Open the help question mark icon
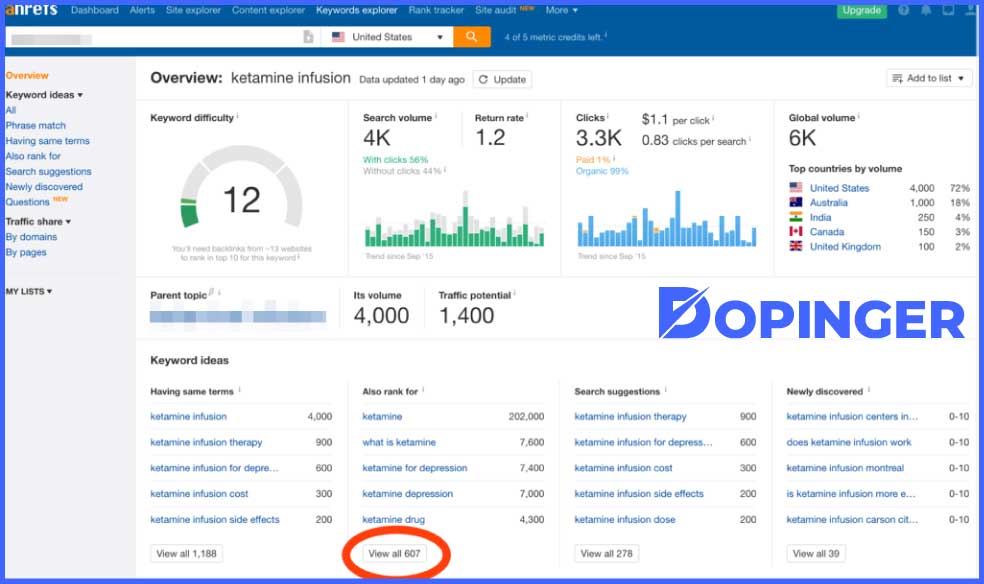Image resolution: width=984 pixels, height=584 pixels. coord(904,10)
